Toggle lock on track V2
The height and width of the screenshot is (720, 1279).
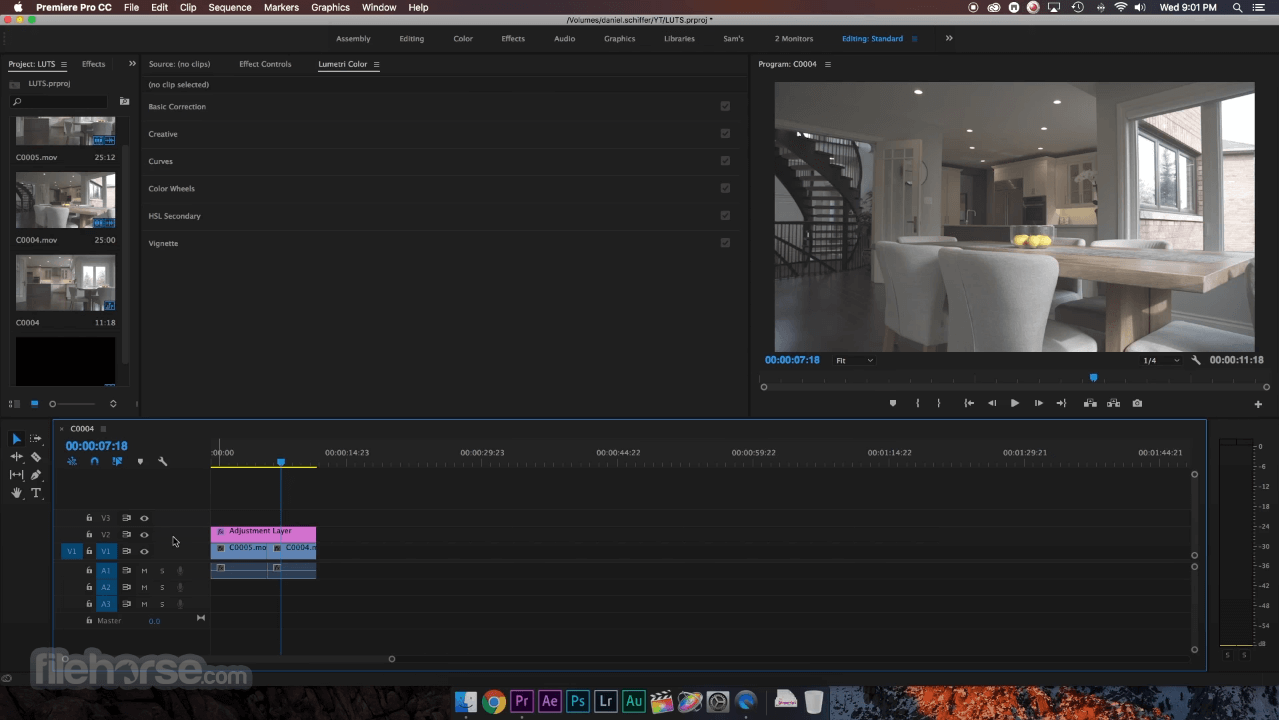pyautogui.click(x=89, y=535)
